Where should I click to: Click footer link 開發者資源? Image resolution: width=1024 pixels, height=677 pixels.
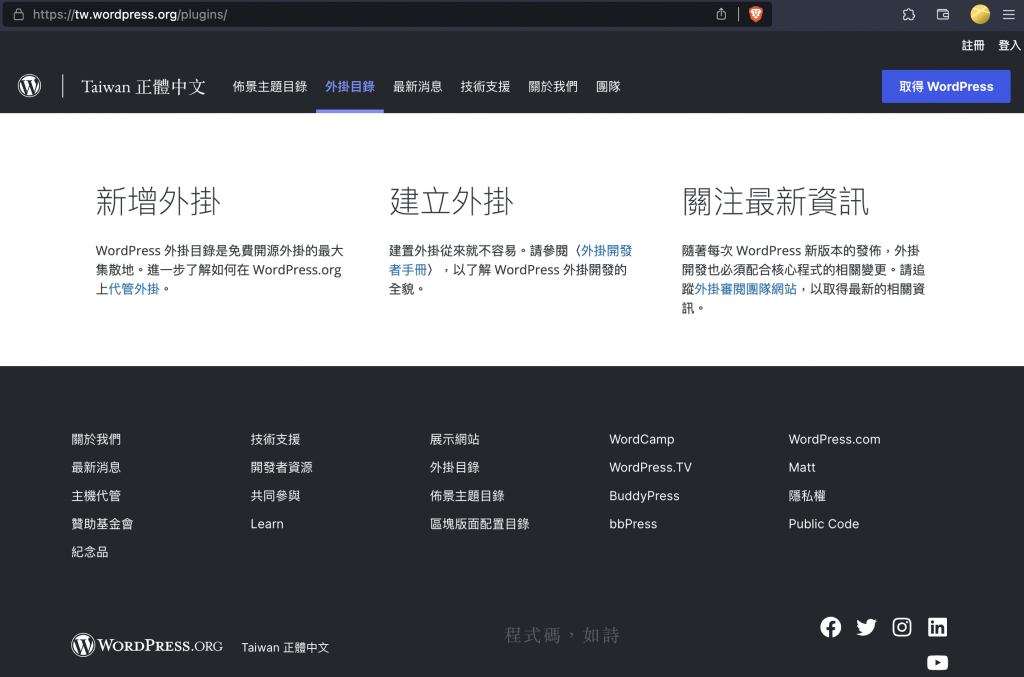pyautogui.click(x=281, y=467)
